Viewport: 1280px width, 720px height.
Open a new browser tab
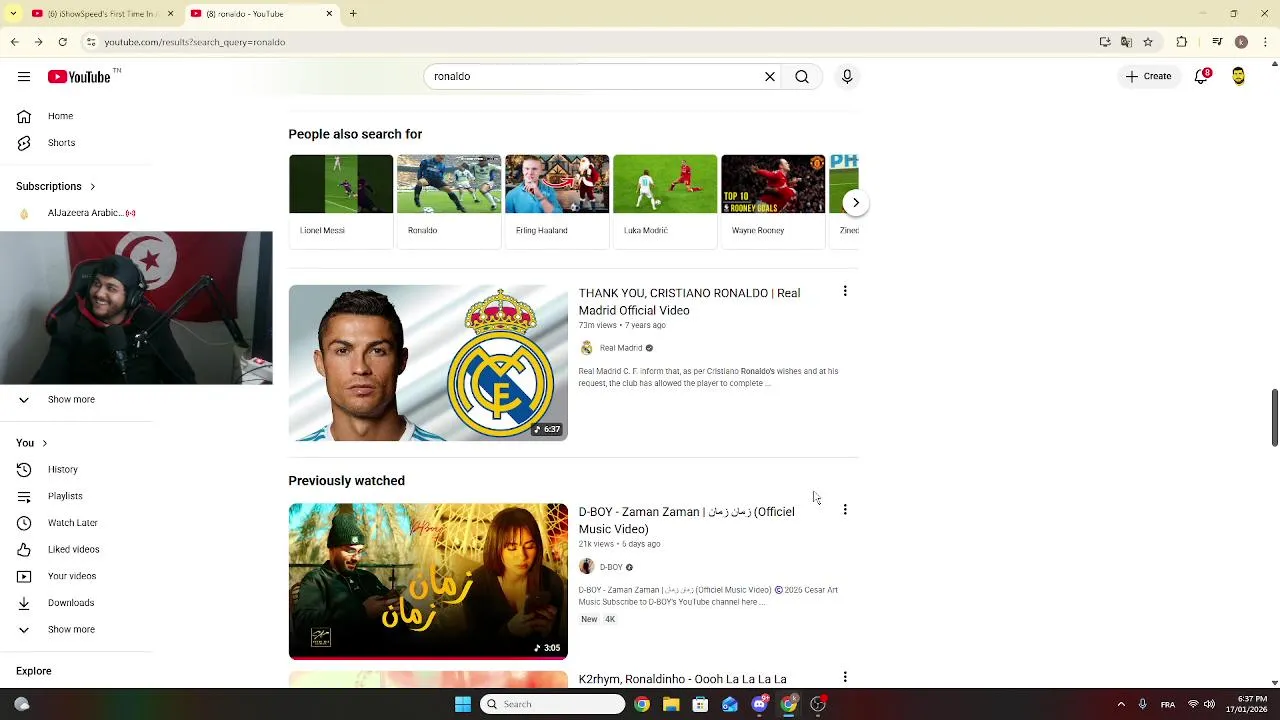(x=353, y=14)
